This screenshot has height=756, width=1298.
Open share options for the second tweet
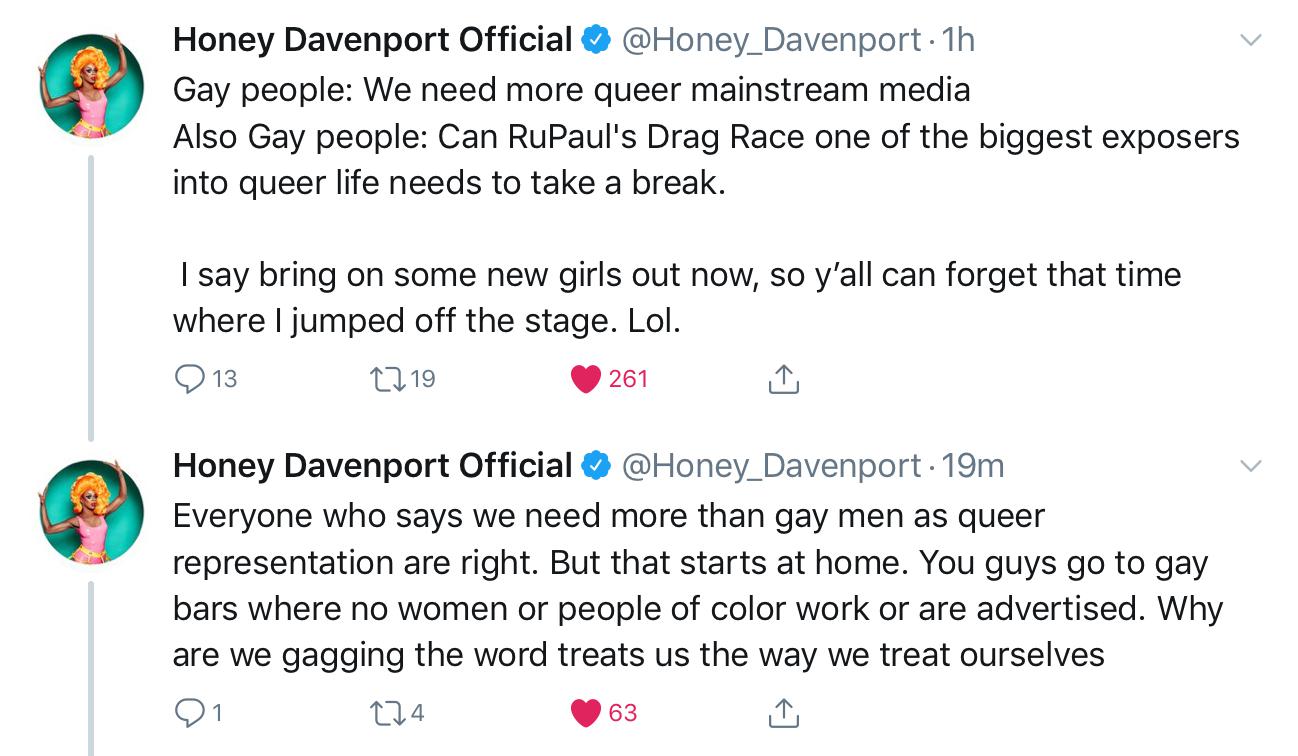click(x=783, y=713)
